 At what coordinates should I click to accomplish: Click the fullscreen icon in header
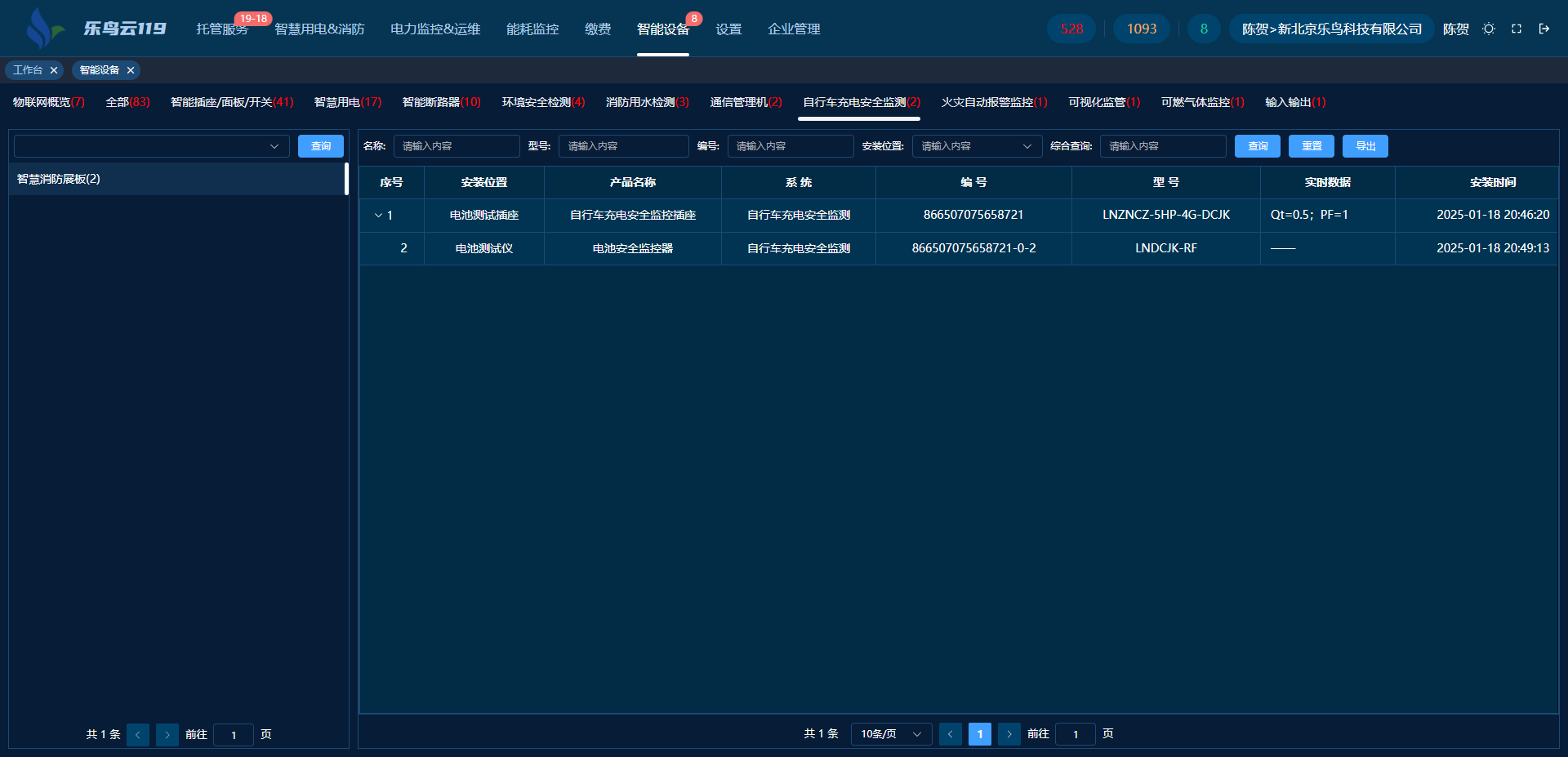pos(1517,29)
